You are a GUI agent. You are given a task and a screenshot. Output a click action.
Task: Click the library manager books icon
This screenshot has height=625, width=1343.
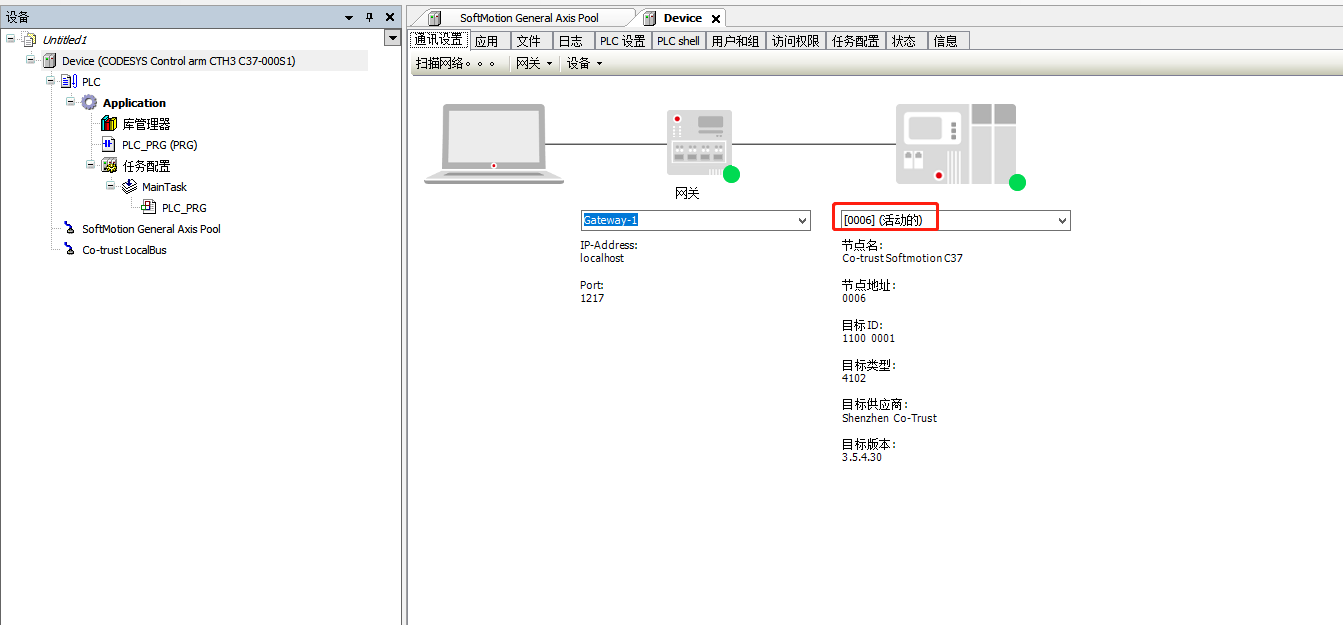click(x=109, y=124)
